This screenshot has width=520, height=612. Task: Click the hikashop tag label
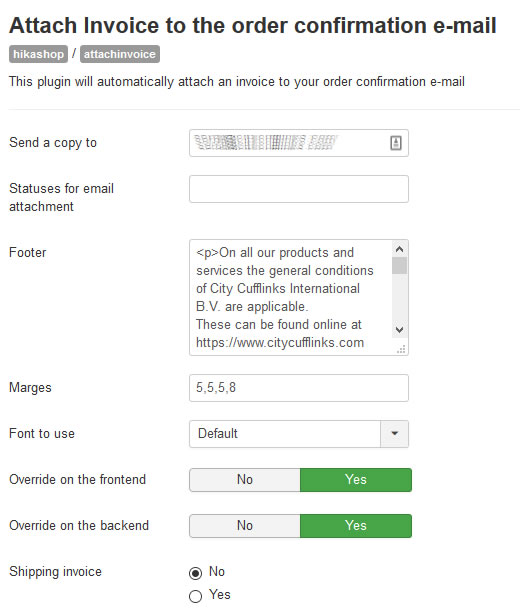(x=38, y=54)
